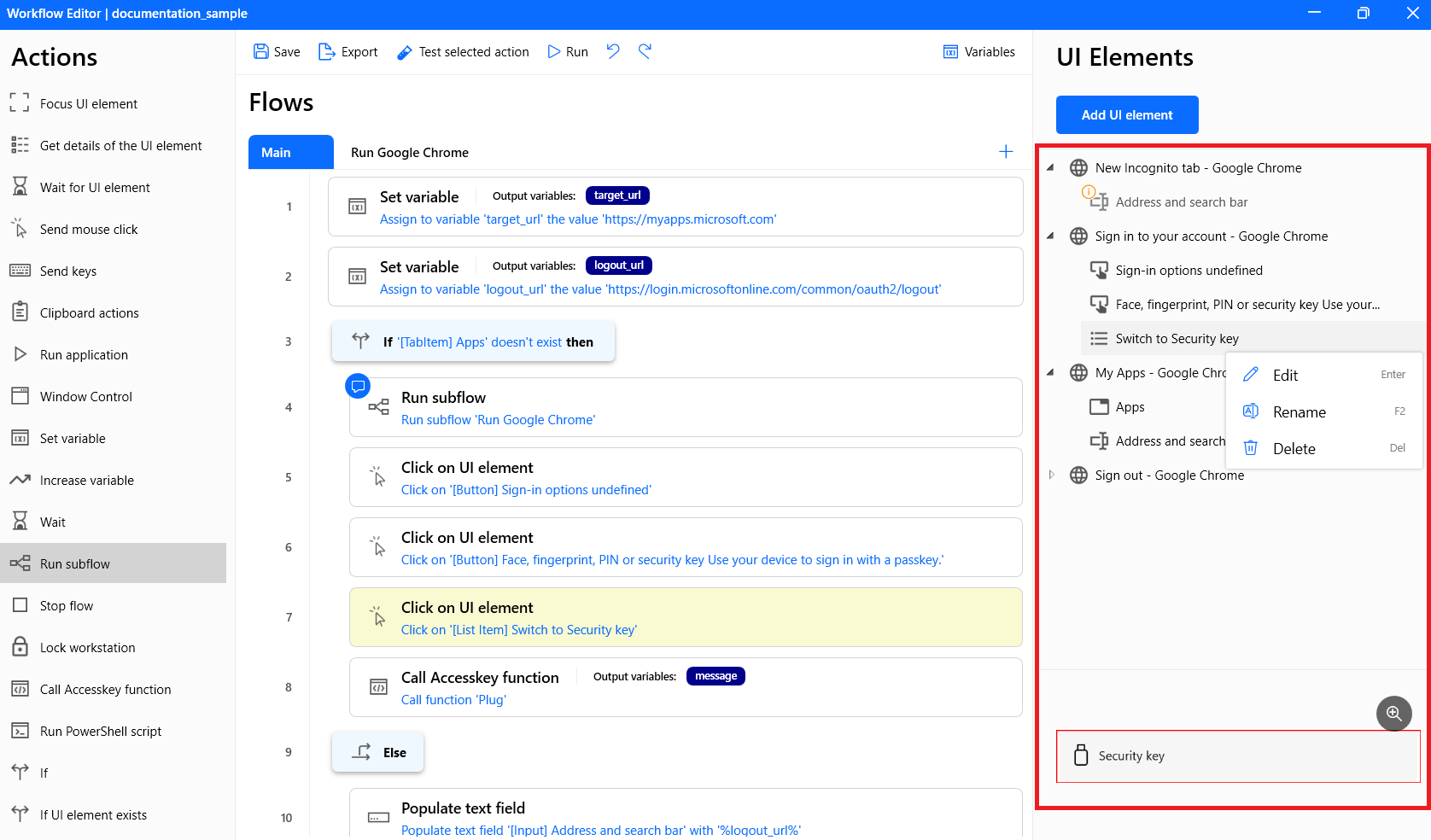
Task: Click the logout_url output variable badge
Action: (x=619, y=265)
